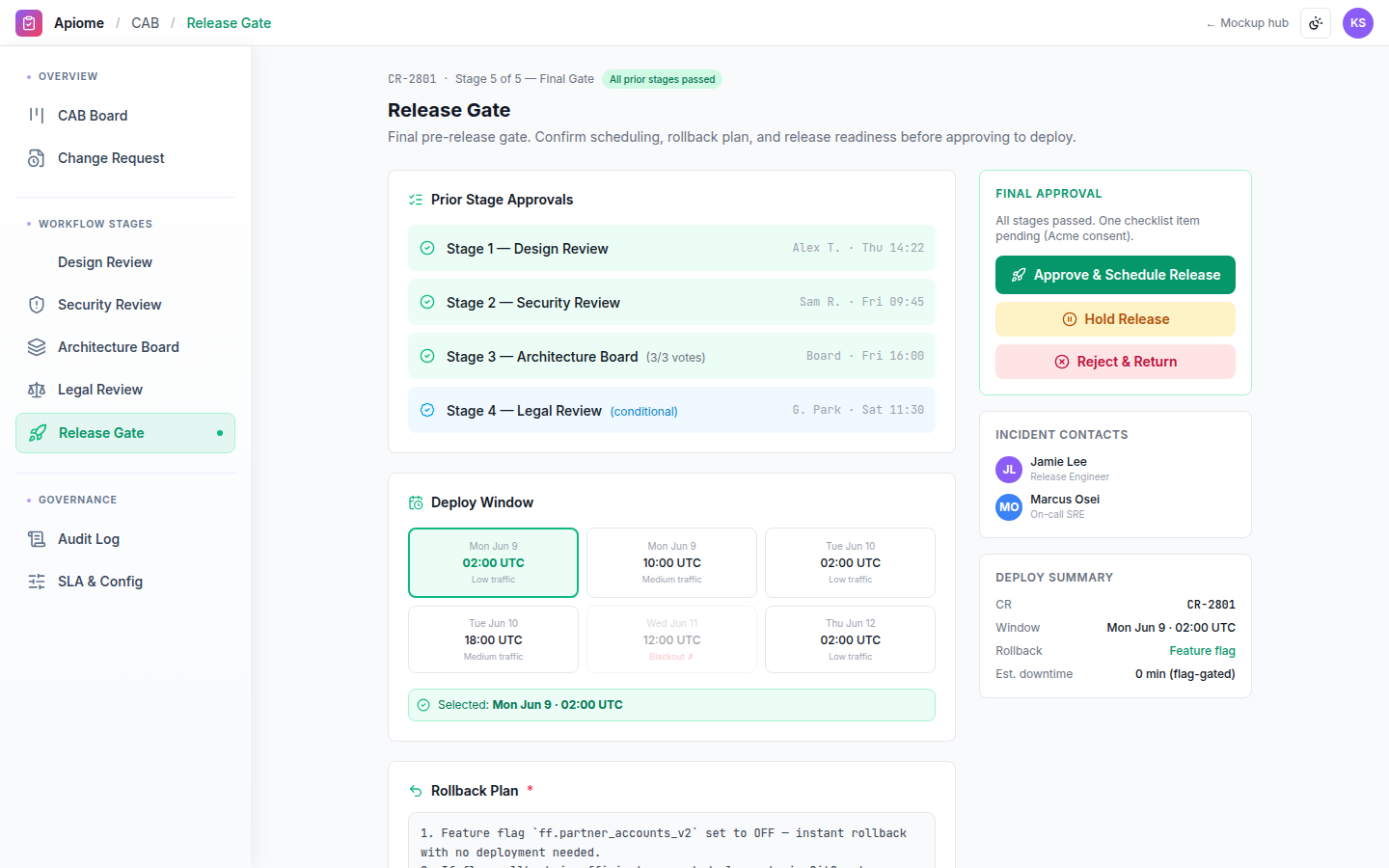Click the (3/3 votes) note on Stage 3
The height and width of the screenshot is (868, 1389).
675,358
